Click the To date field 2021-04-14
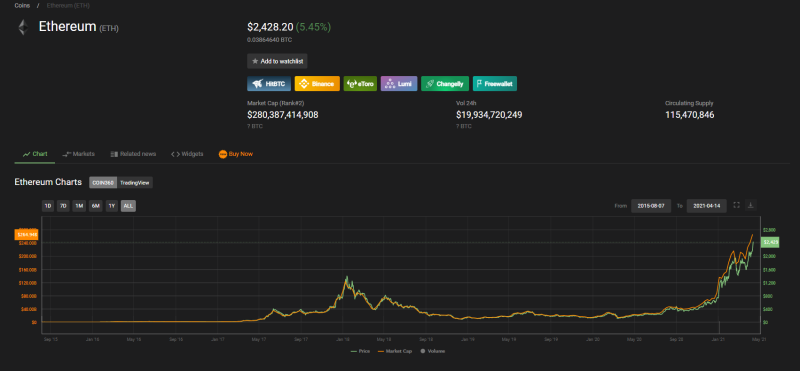This screenshot has width=800, height=371. click(x=707, y=206)
